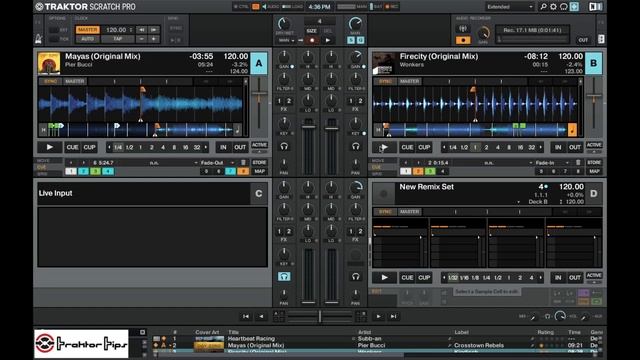Set loop OUT point on Deck B
Viewport: 640px width, 360px height.
[575, 147]
